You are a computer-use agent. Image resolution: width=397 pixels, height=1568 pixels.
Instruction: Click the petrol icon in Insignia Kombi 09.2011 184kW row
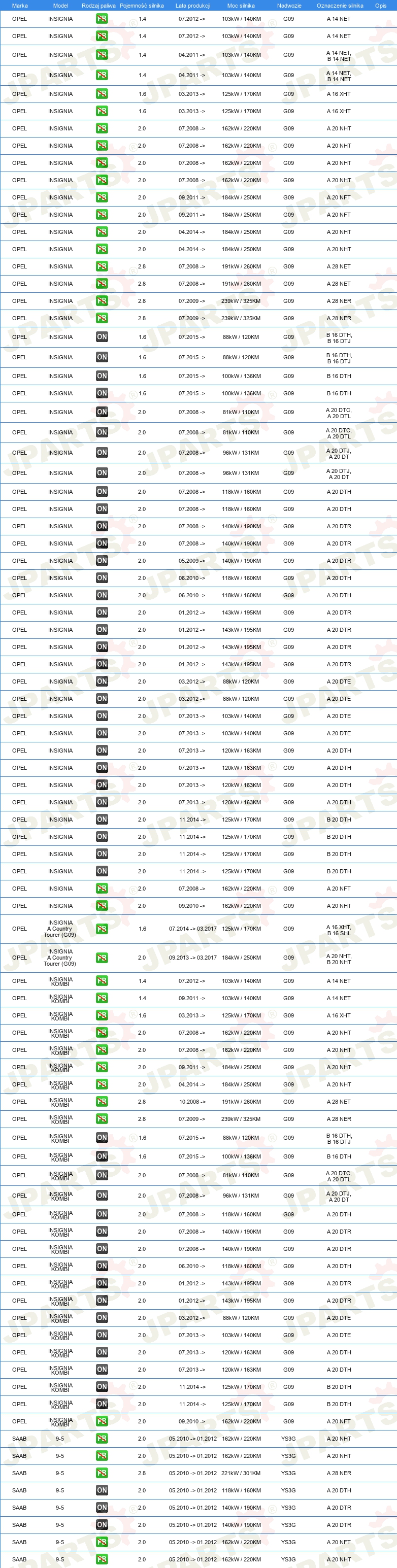(x=102, y=1067)
